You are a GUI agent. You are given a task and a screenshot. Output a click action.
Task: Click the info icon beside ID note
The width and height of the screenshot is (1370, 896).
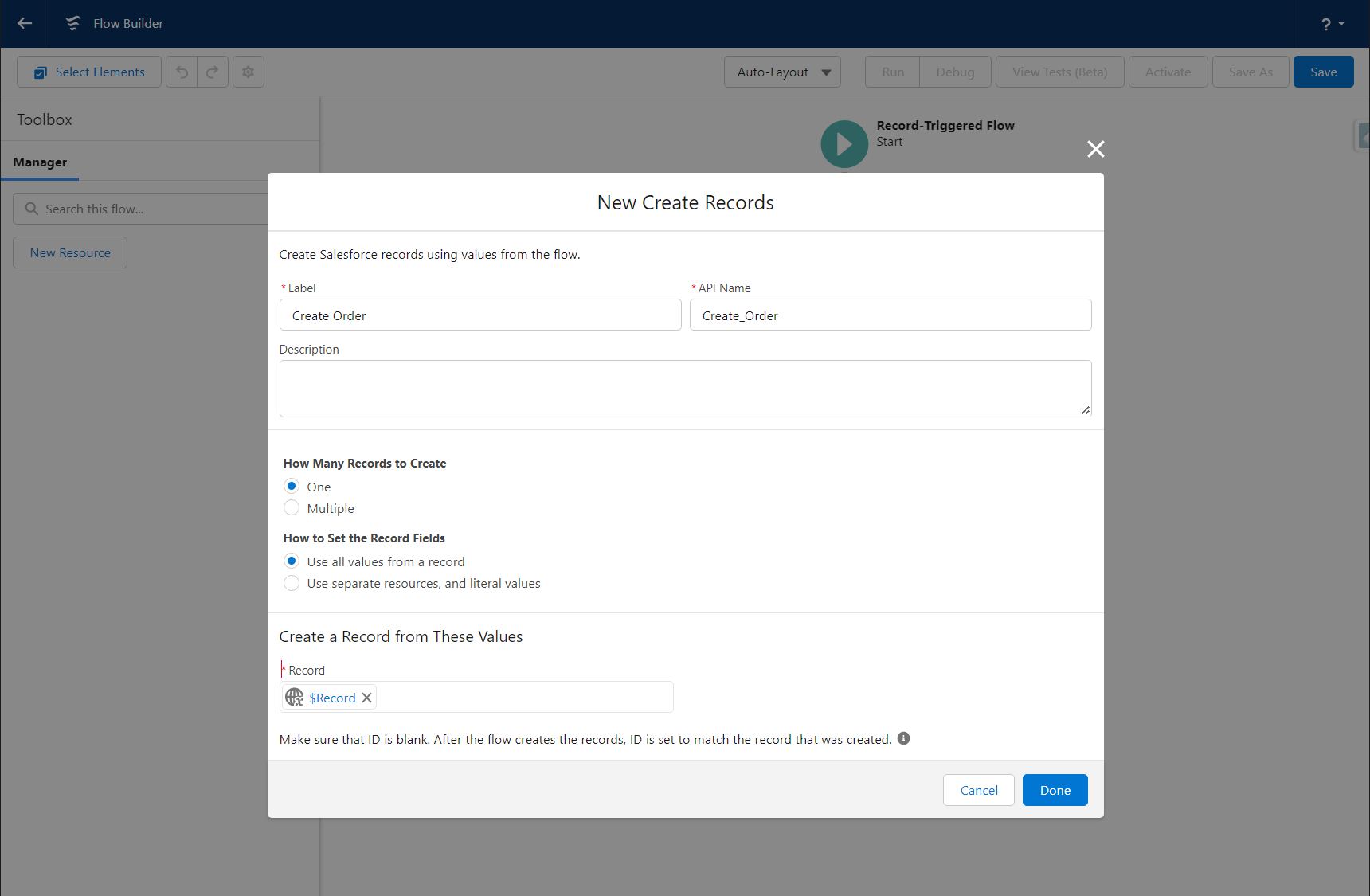(x=903, y=738)
